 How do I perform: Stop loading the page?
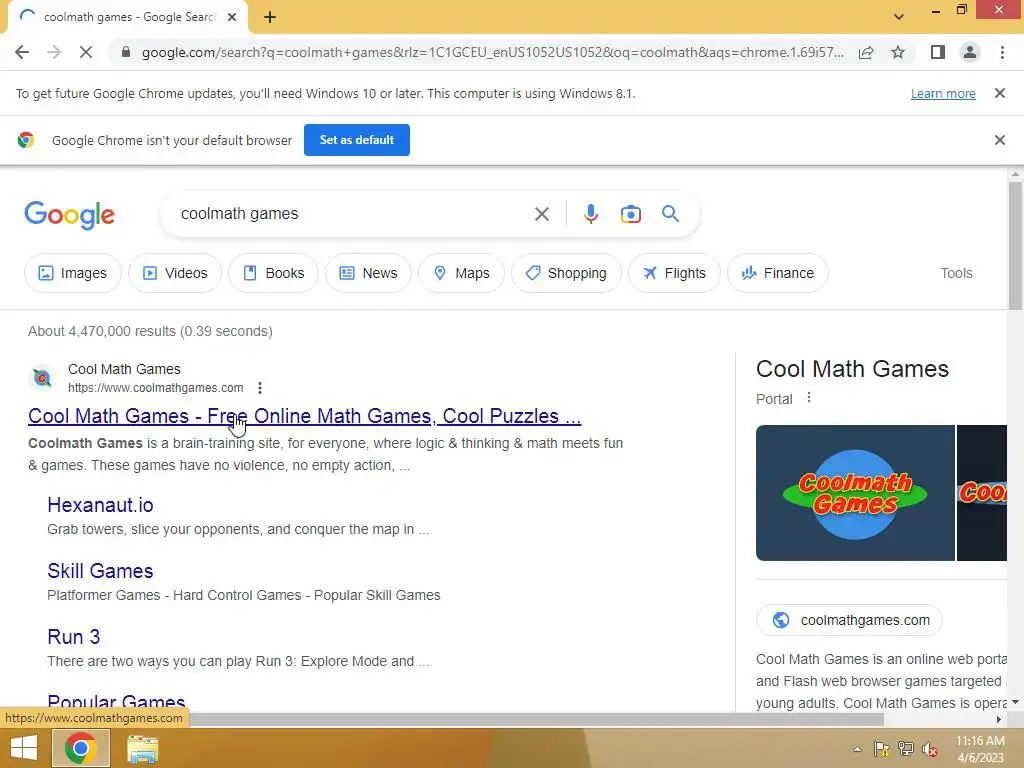click(x=86, y=52)
